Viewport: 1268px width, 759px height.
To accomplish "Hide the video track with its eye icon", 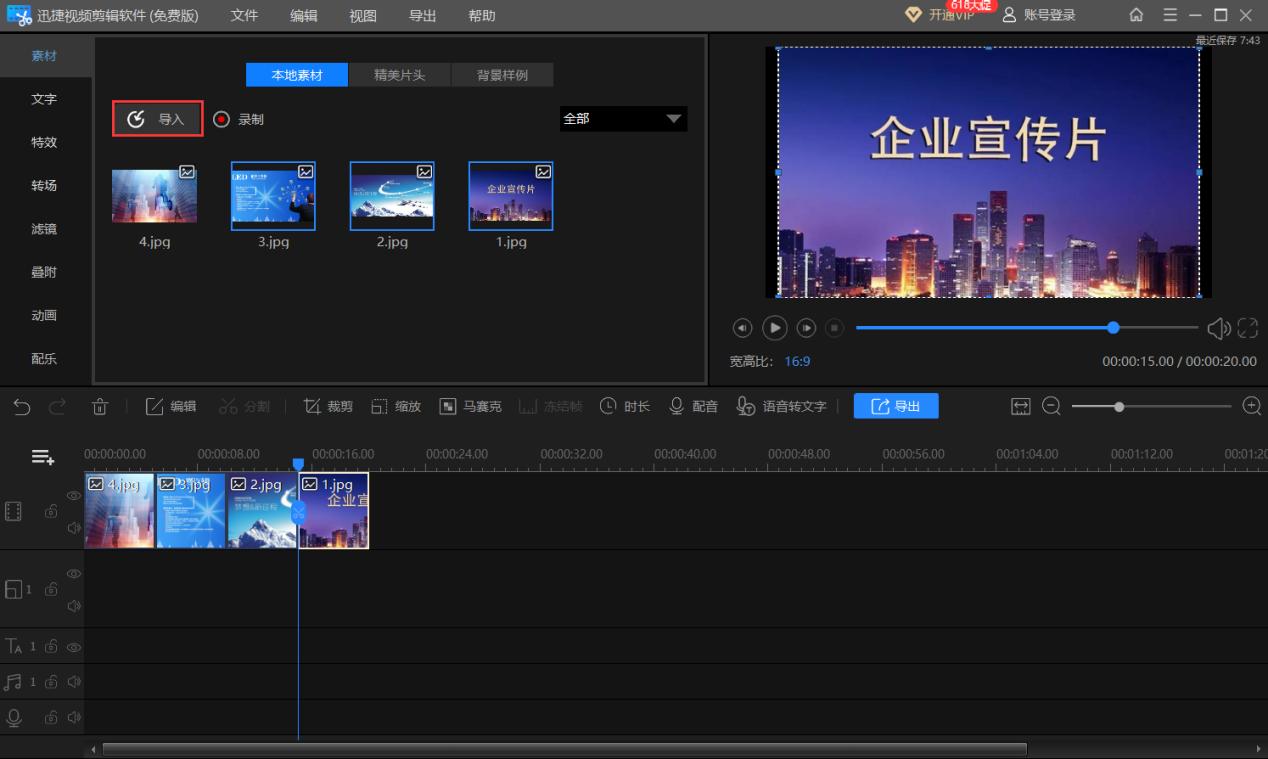I will pos(73,495).
